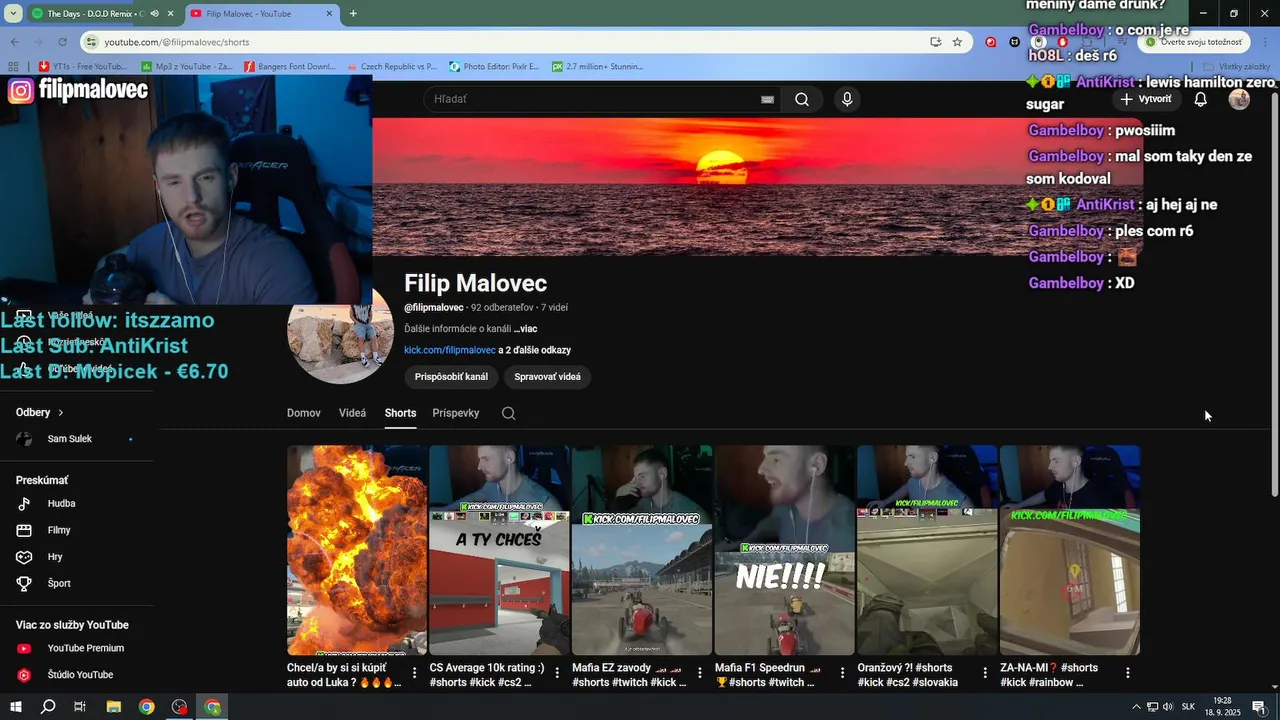The width and height of the screenshot is (1280, 720).
Task: Open kick.com/filipmalovec link
Action: tap(450, 350)
